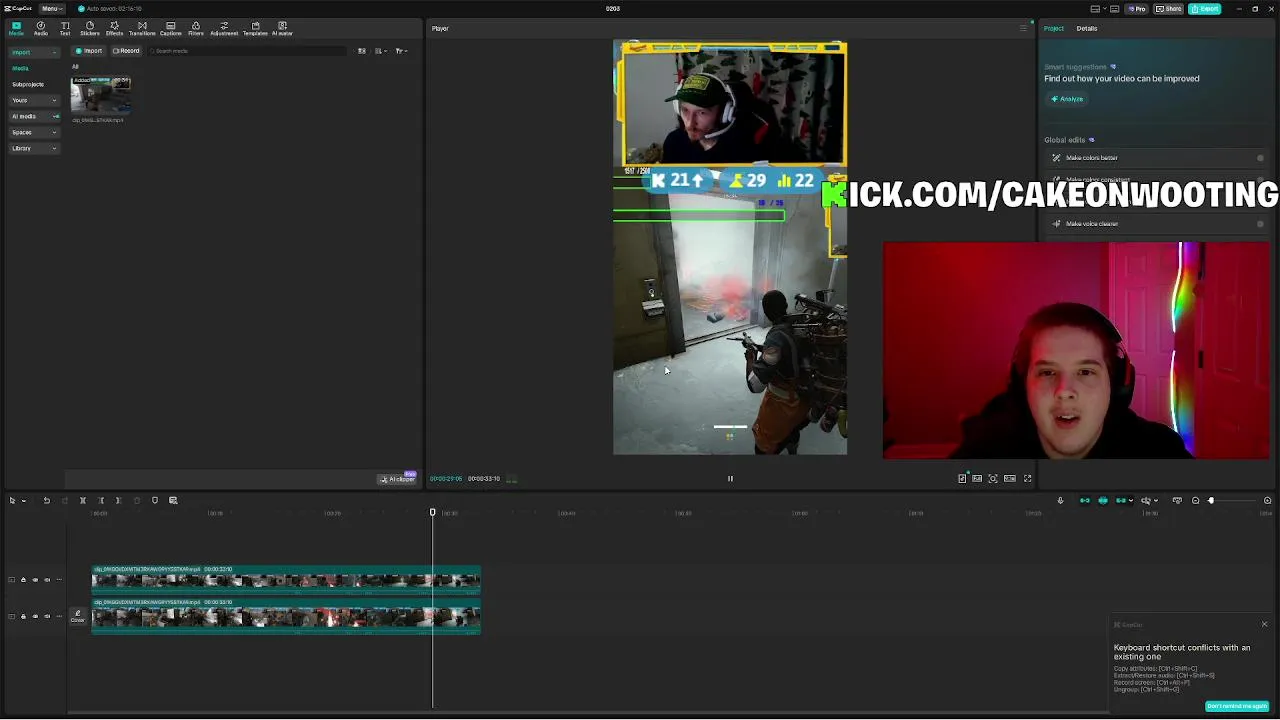Screen dimensions: 1280x720
Task: Open the Audio panel in top toolbar
Action: pyautogui.click(x=40, y=28)
